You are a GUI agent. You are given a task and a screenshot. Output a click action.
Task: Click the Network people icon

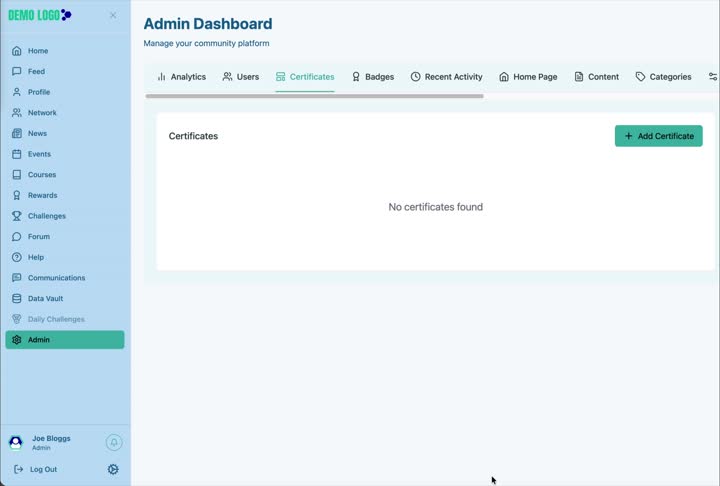tap(17, 113)
